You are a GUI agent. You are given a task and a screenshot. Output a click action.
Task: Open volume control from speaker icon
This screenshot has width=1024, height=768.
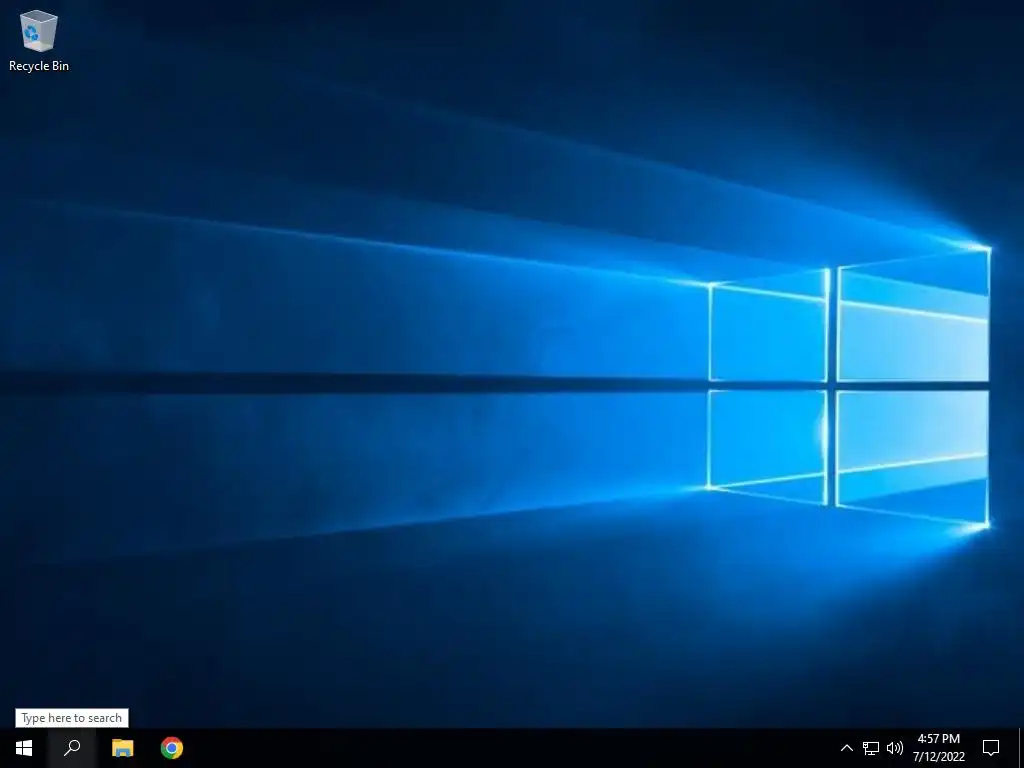[895, 748]
